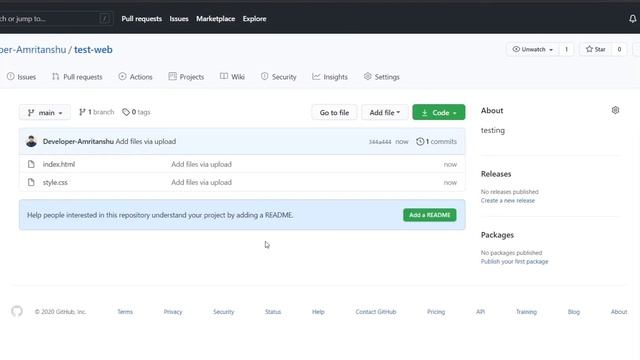640x360 pixels.
Task: Open commit hash 344a444
Action: [x=380, y=142]
